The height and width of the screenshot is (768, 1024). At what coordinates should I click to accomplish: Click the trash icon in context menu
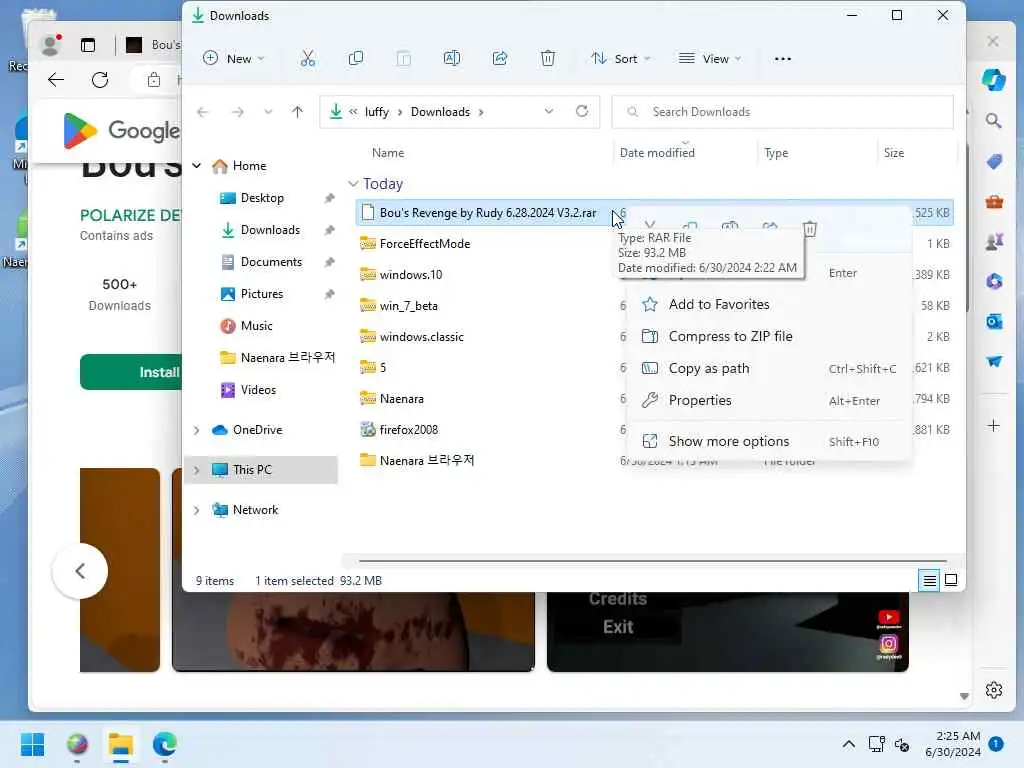(x=810, y=229)
